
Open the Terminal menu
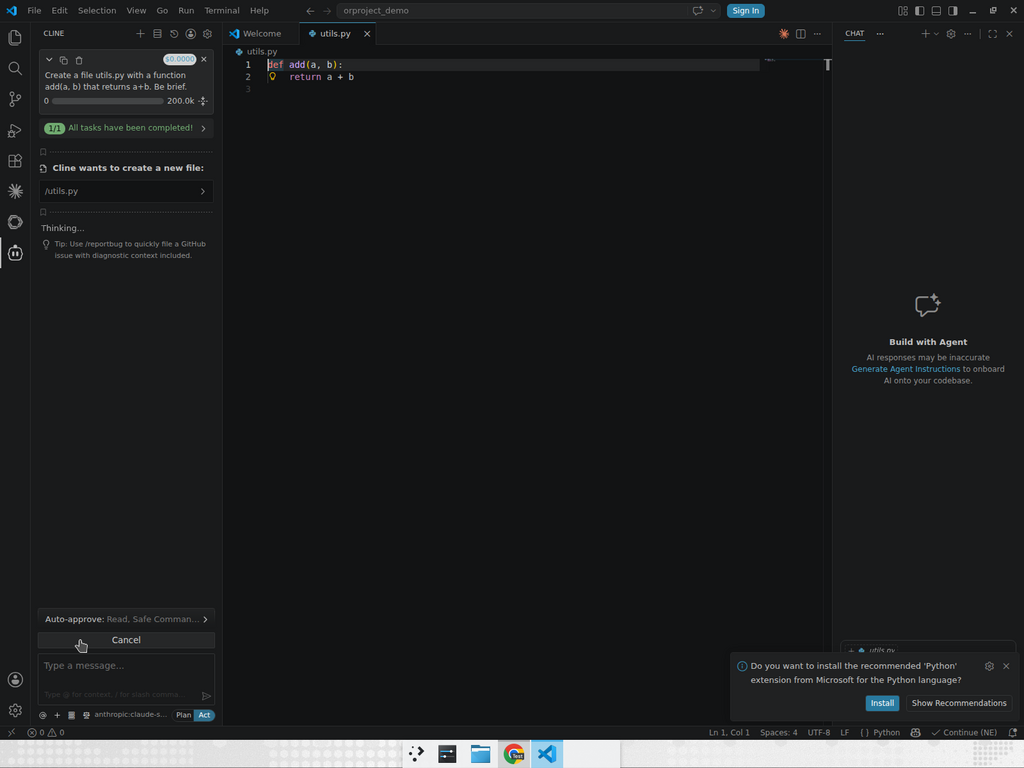tap(221, 10)
